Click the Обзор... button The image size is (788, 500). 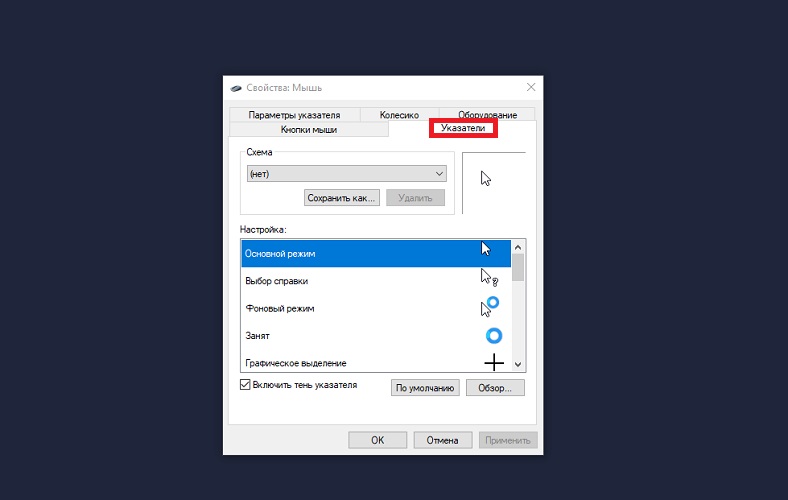tap(495, 388)
